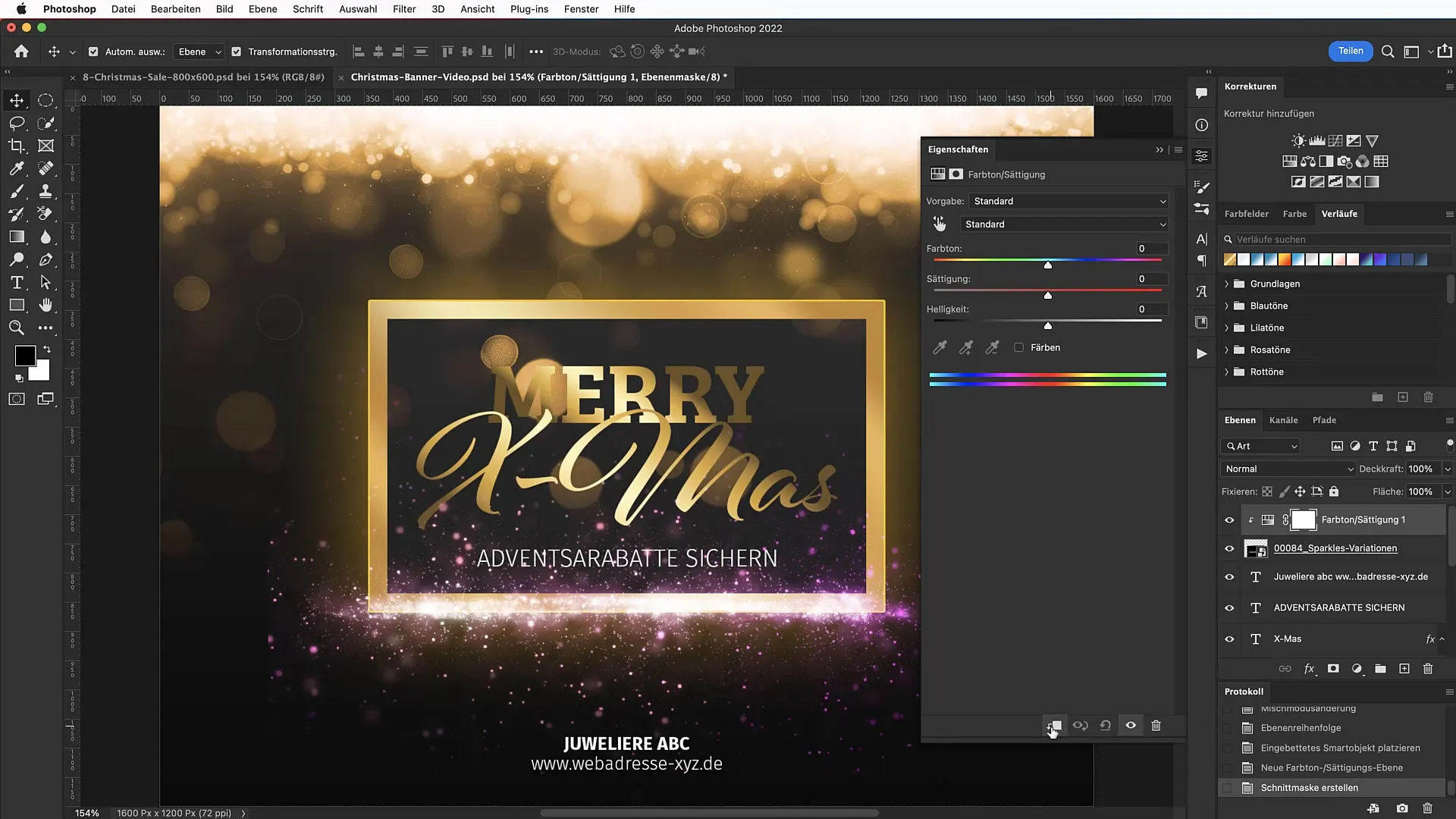Click the Farbton/Sättigung 1 layer mask thumbnail
The width and height of the screenshot is (1456, 819).
1303,520
